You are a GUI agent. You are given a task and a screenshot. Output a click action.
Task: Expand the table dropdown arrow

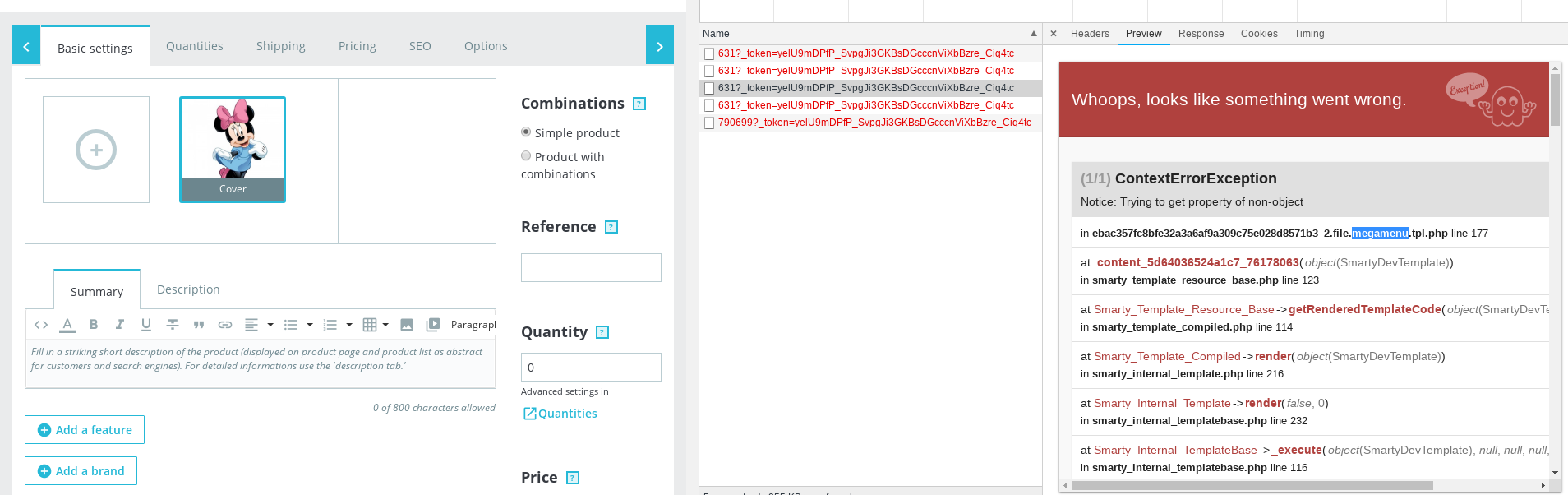point(385,325)
